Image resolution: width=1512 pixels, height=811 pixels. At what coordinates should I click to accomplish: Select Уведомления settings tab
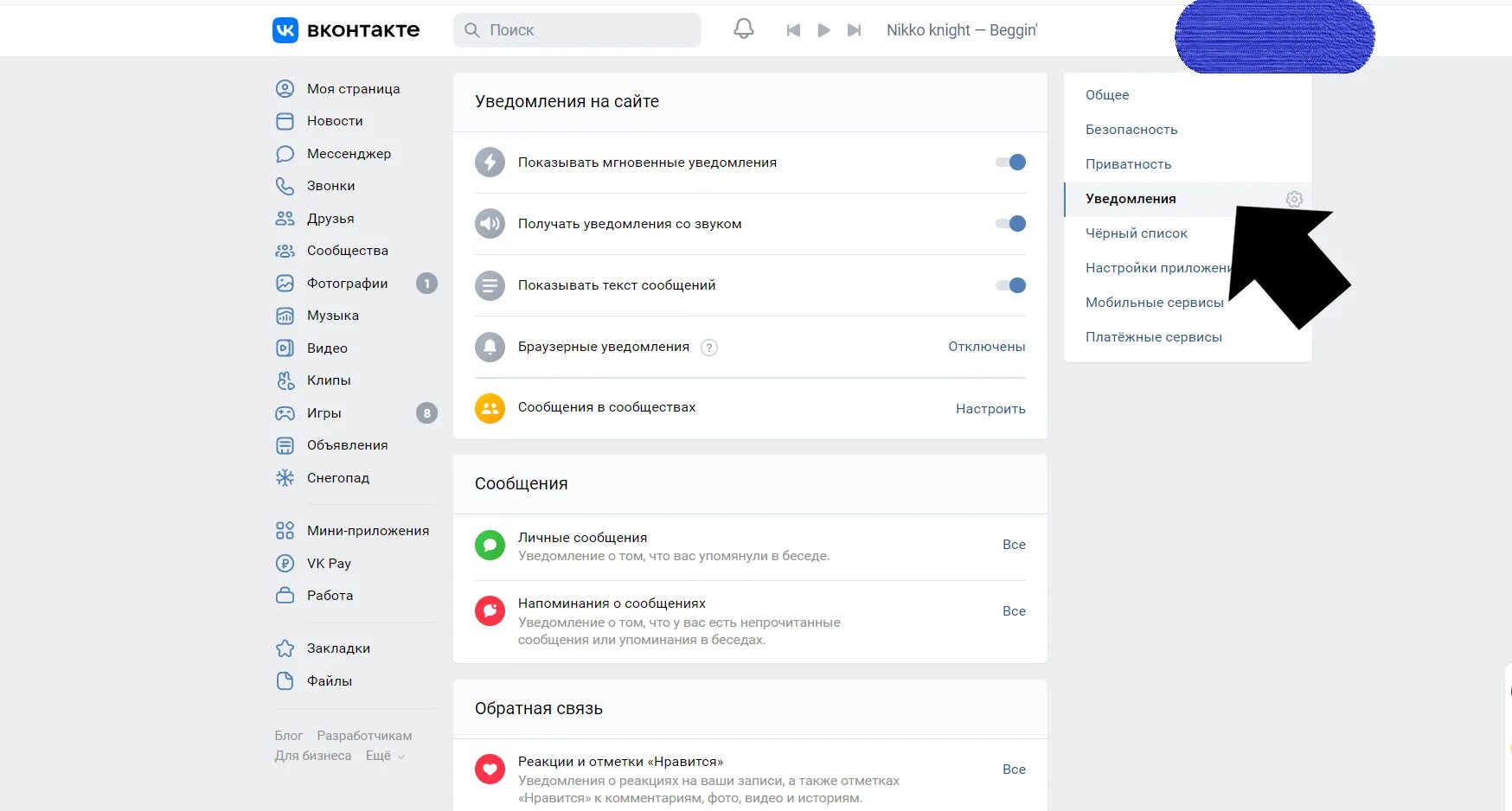[1188, 199]
